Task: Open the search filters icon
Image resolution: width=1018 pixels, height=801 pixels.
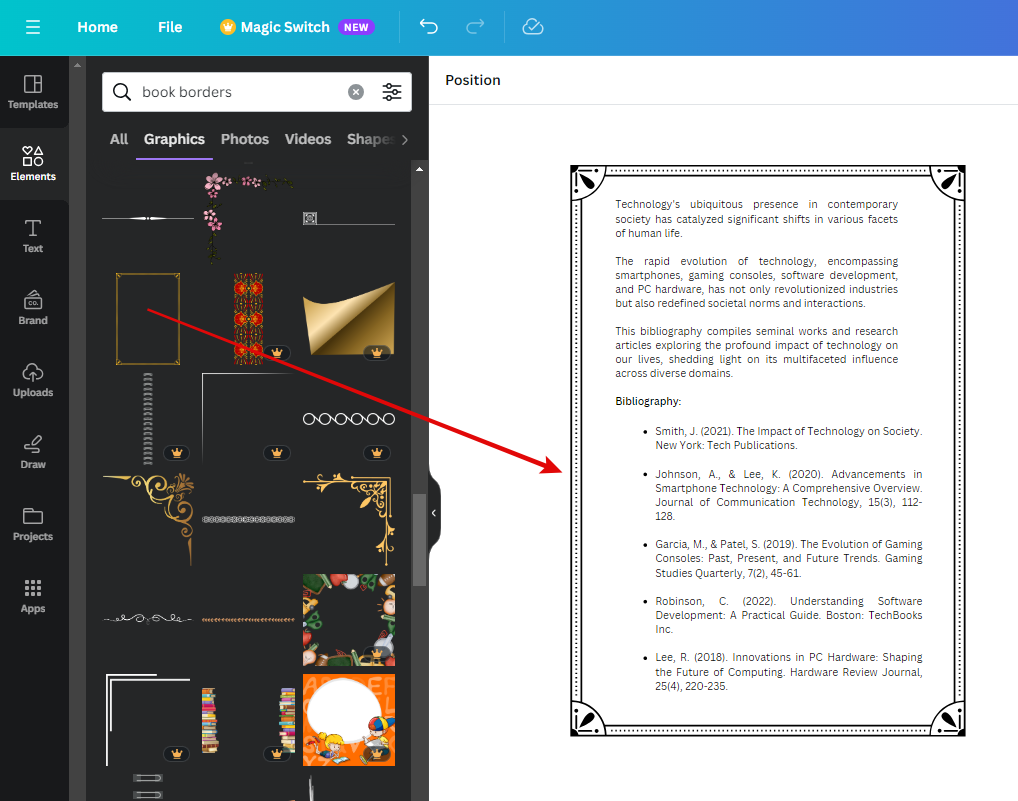Action: pos(391,92)
